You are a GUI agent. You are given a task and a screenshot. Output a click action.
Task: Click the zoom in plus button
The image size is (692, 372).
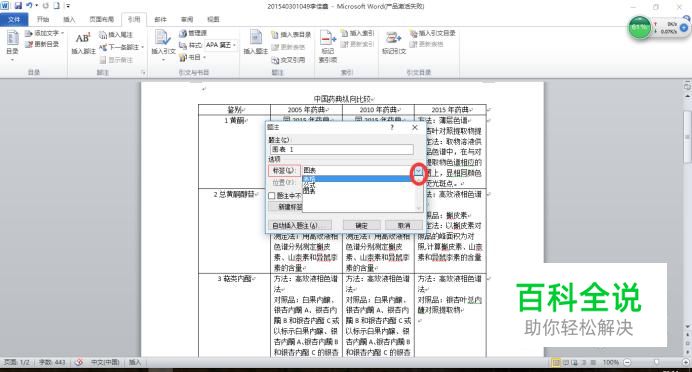[x=685, y=363]
